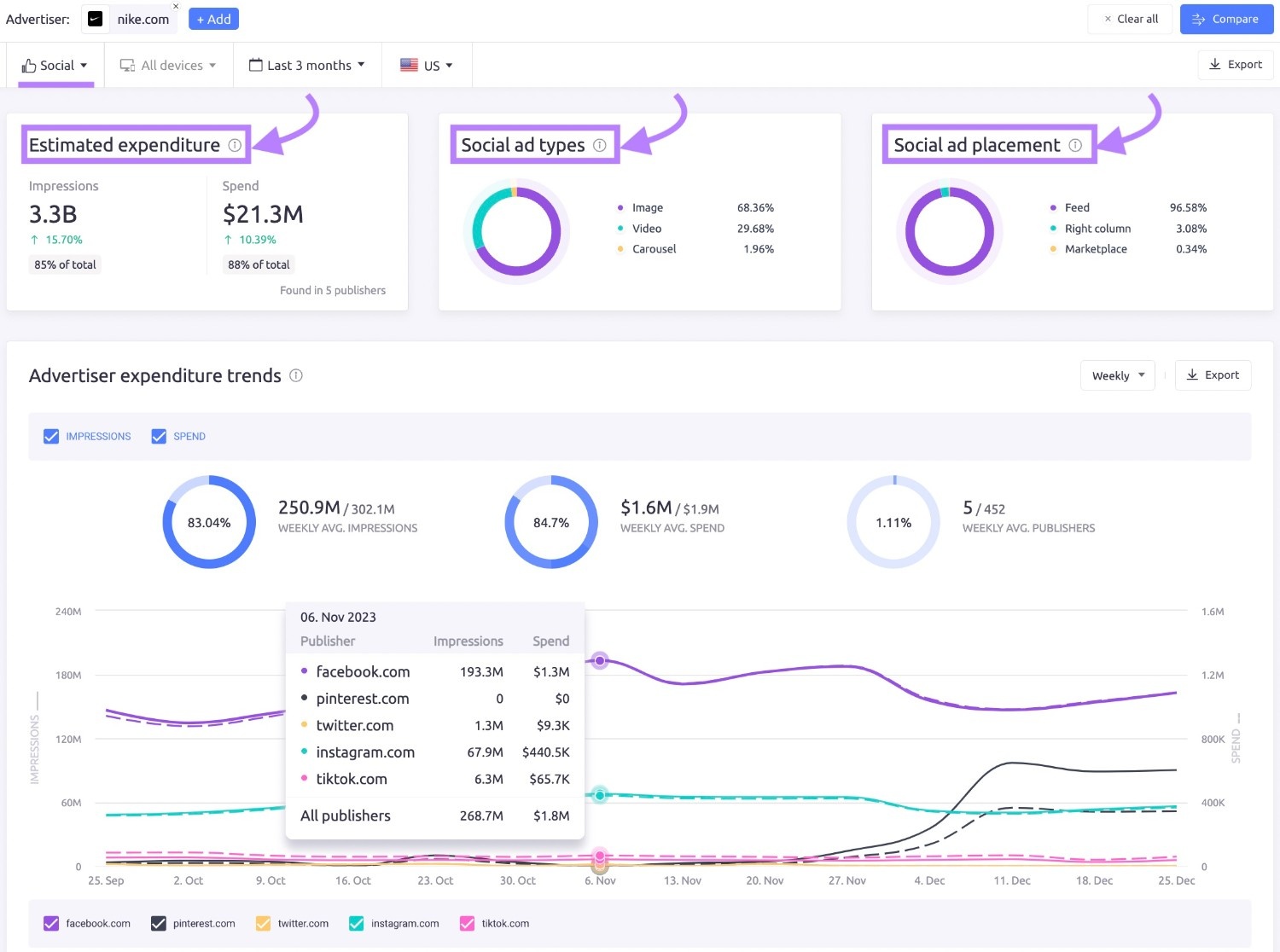
Task: View info for Social ad placement
Action: tap(1073, 145)
